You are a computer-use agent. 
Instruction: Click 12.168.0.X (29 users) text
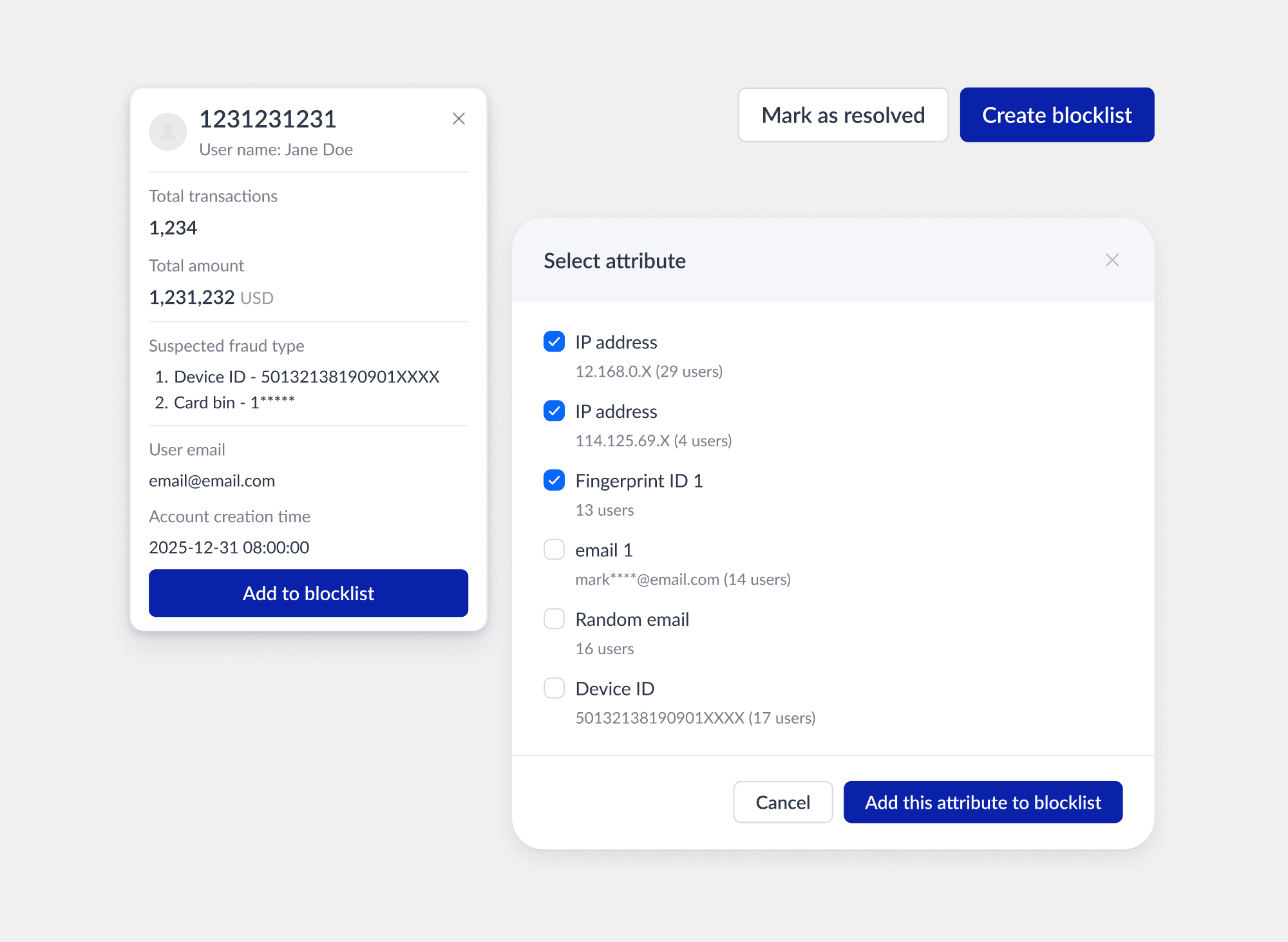(649, 372)
